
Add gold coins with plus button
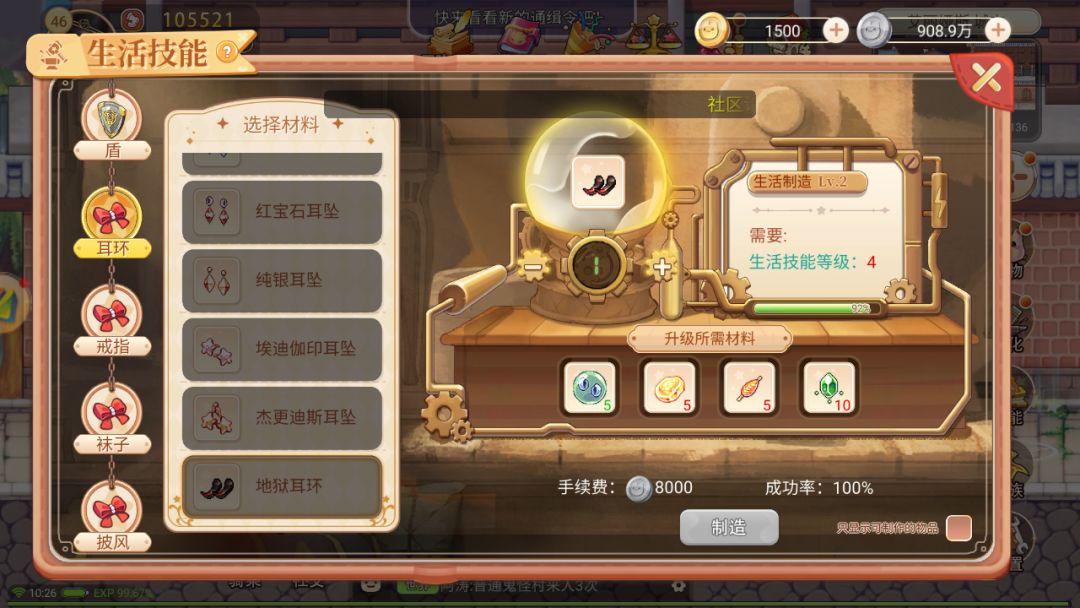point(835,30)
